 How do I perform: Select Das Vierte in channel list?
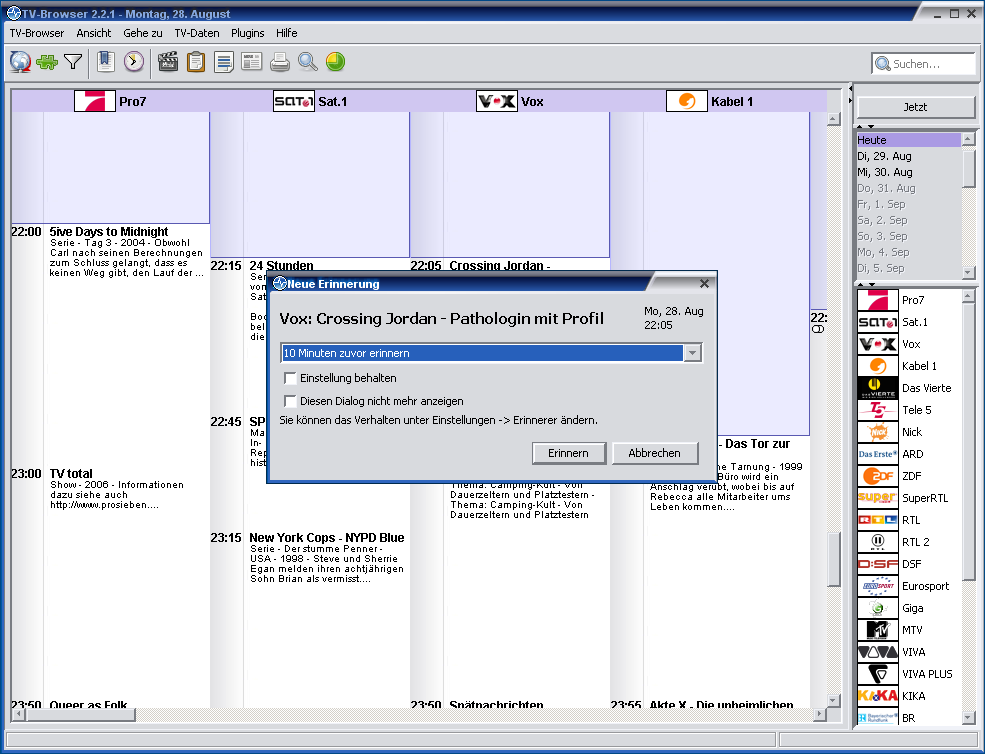909,388
